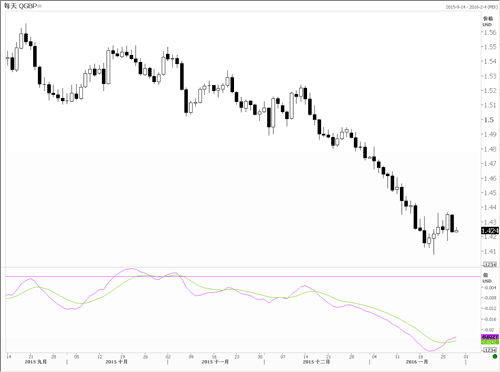Click the green status dot at bottom right
500x372 pixels.
pos(495,356)
